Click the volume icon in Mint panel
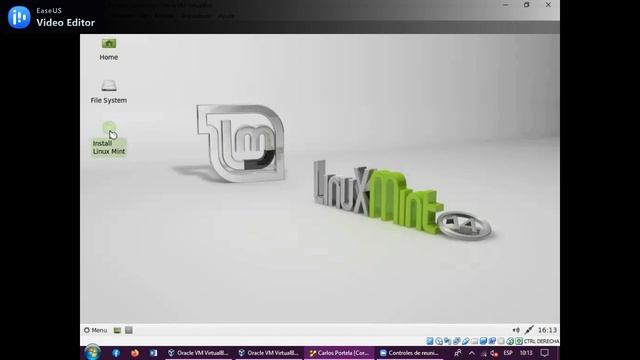 [516, 330]
